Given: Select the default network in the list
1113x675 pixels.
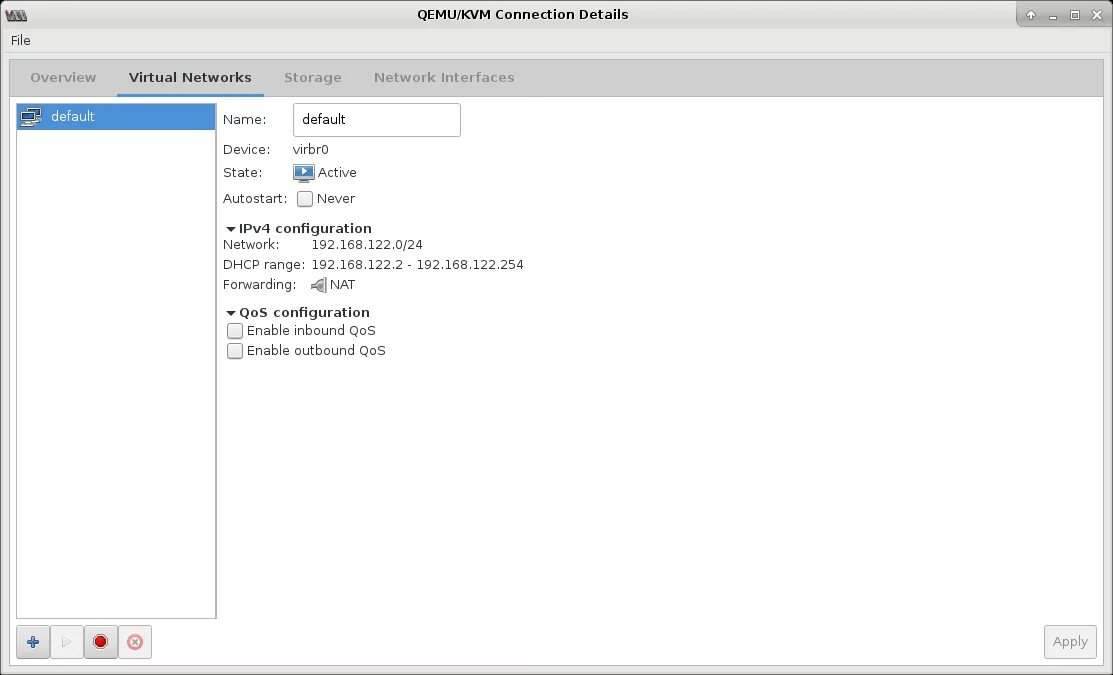Looking at the screenshot, I should 116,116.
